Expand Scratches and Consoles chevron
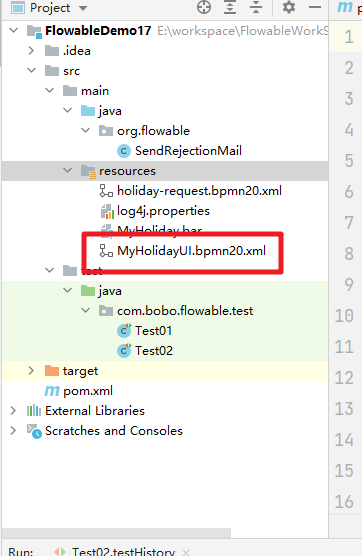The image size is (362, 556). pos(13,430)
